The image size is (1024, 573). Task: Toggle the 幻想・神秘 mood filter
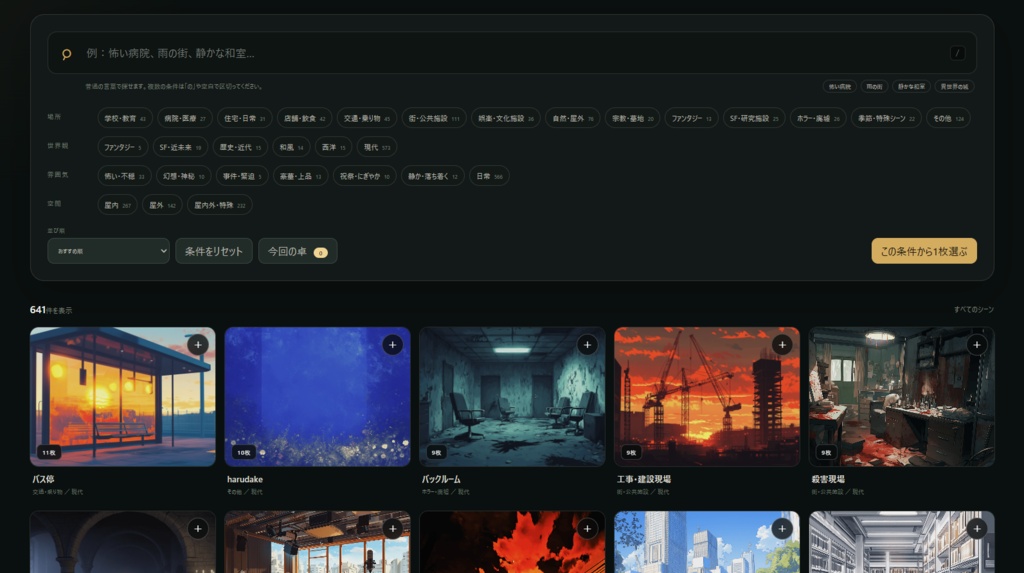tap(184, 176)
